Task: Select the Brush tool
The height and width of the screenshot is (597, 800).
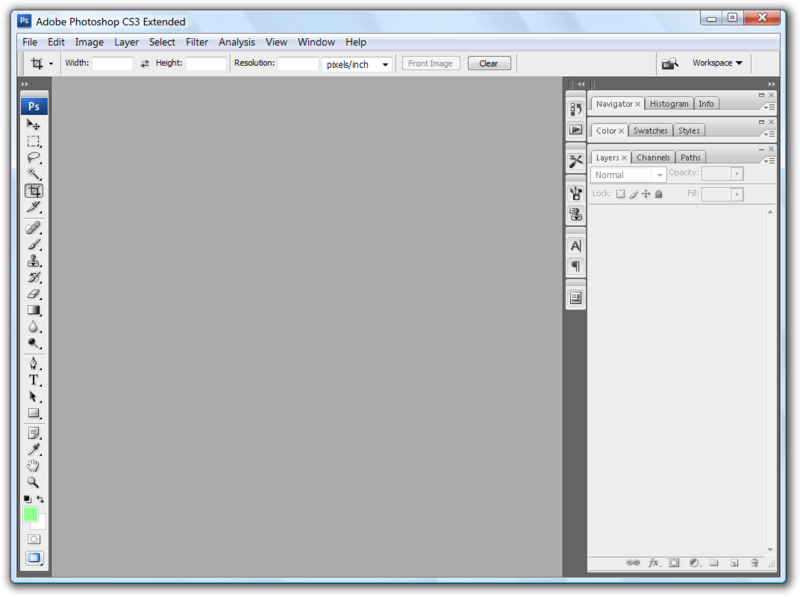Action: pyautogui.click(x=34, y=244)
